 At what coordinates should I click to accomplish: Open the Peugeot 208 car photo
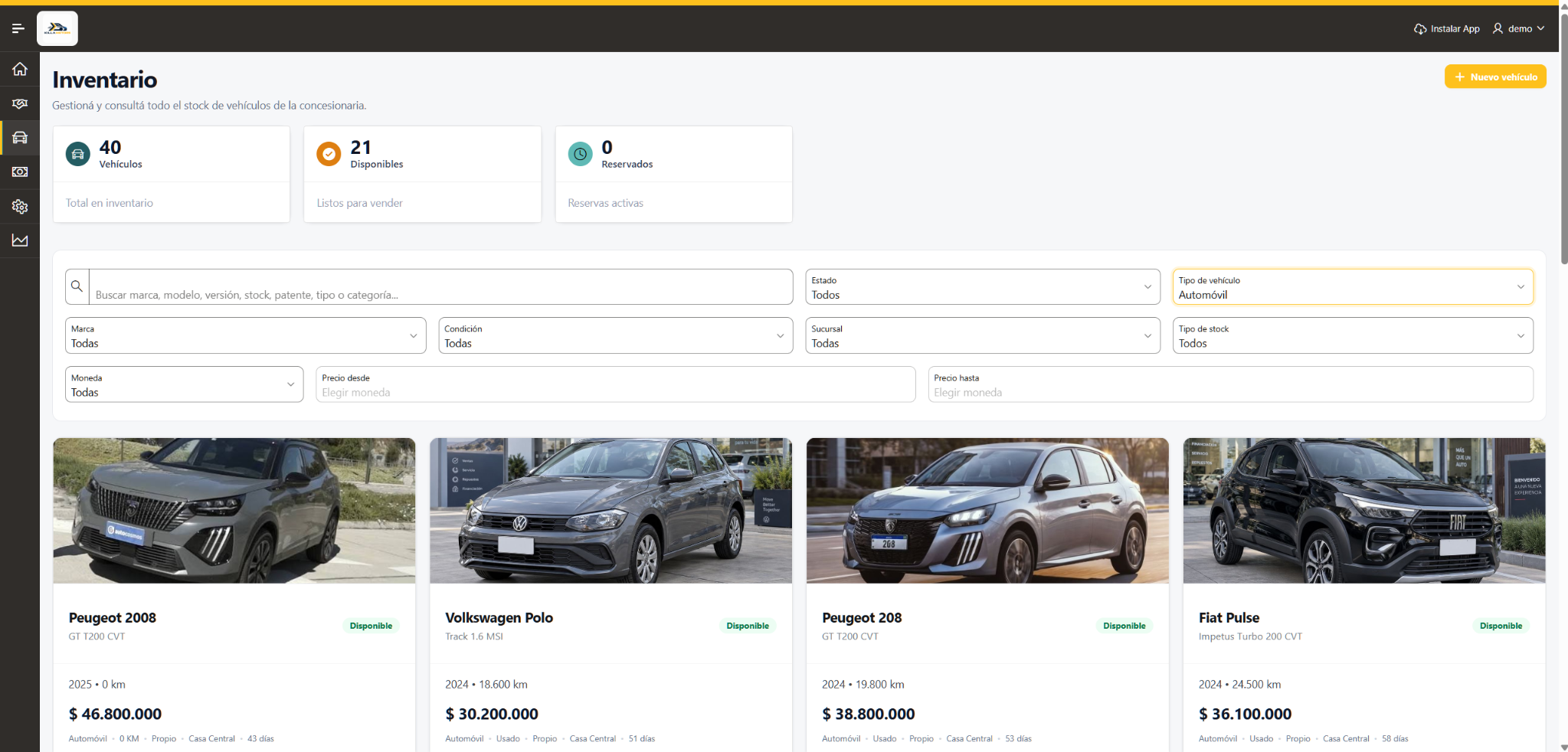(987, 511)
